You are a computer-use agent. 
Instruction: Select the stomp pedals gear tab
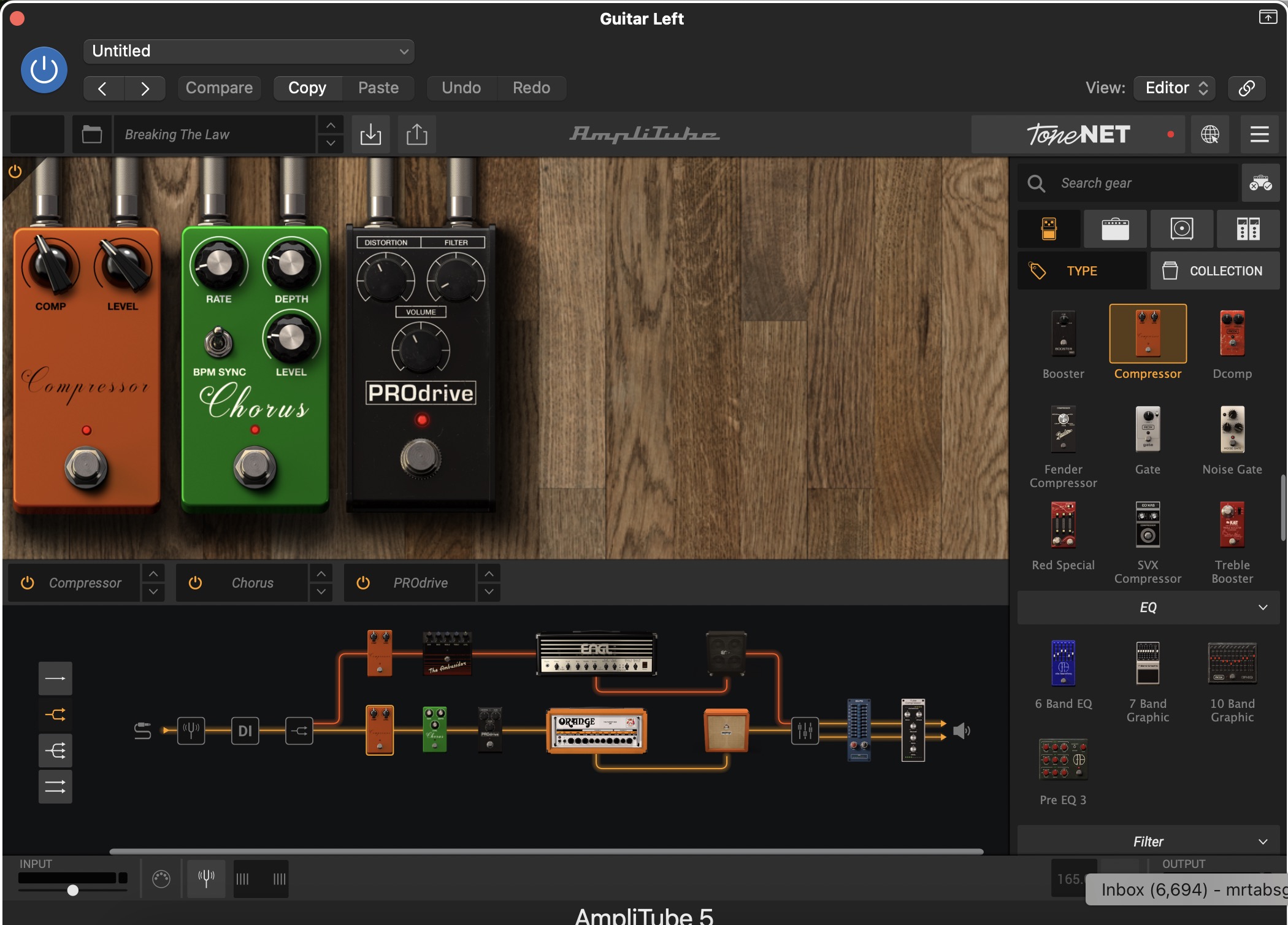coord(1049,229)
